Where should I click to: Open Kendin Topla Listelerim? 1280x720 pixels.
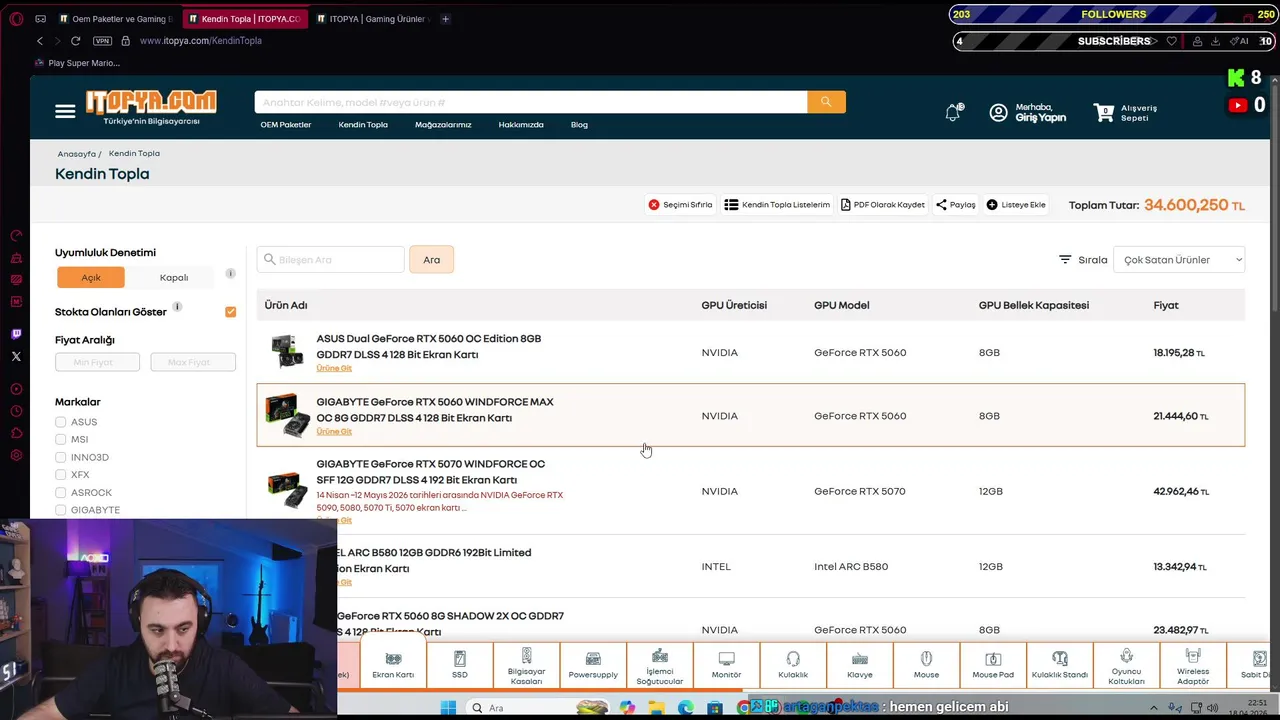pyautogui.click(x=777, y=204)
